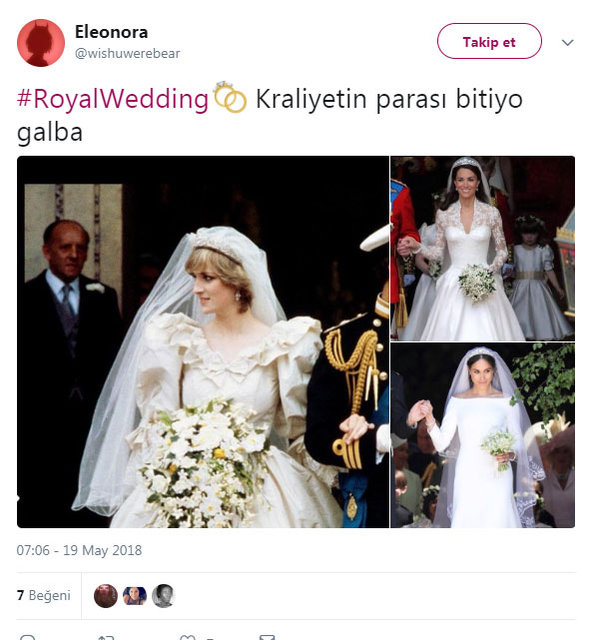Open second liker's avatar with blue background
Screen dimensions: 589x640
coord(135,596)
